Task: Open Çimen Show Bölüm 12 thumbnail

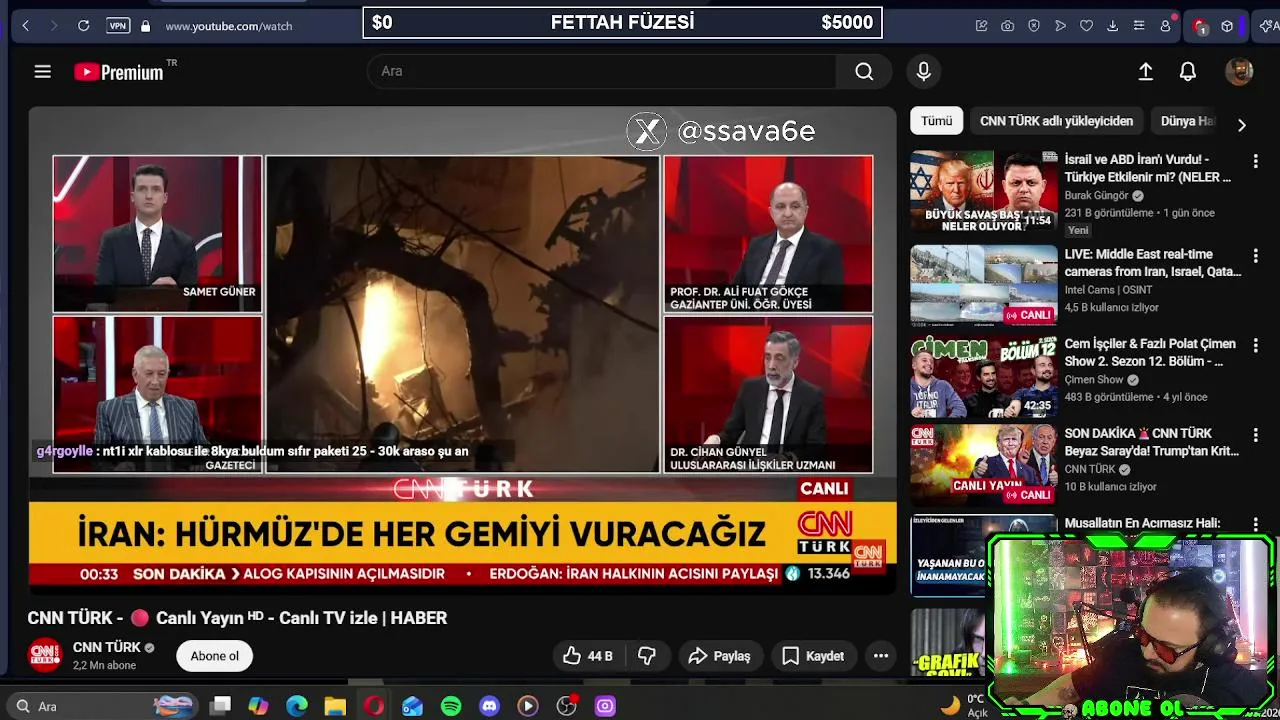Action: [x=983, y=376]
